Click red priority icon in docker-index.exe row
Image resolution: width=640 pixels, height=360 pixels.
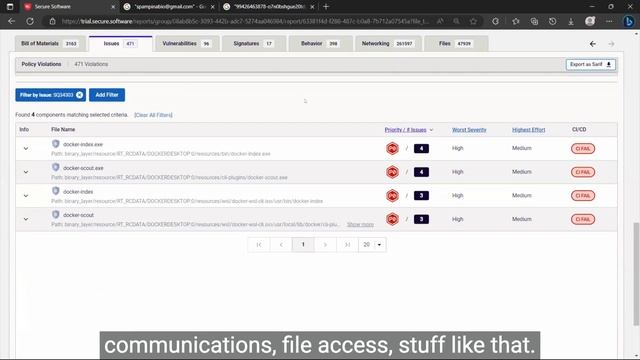coord(392,148)
